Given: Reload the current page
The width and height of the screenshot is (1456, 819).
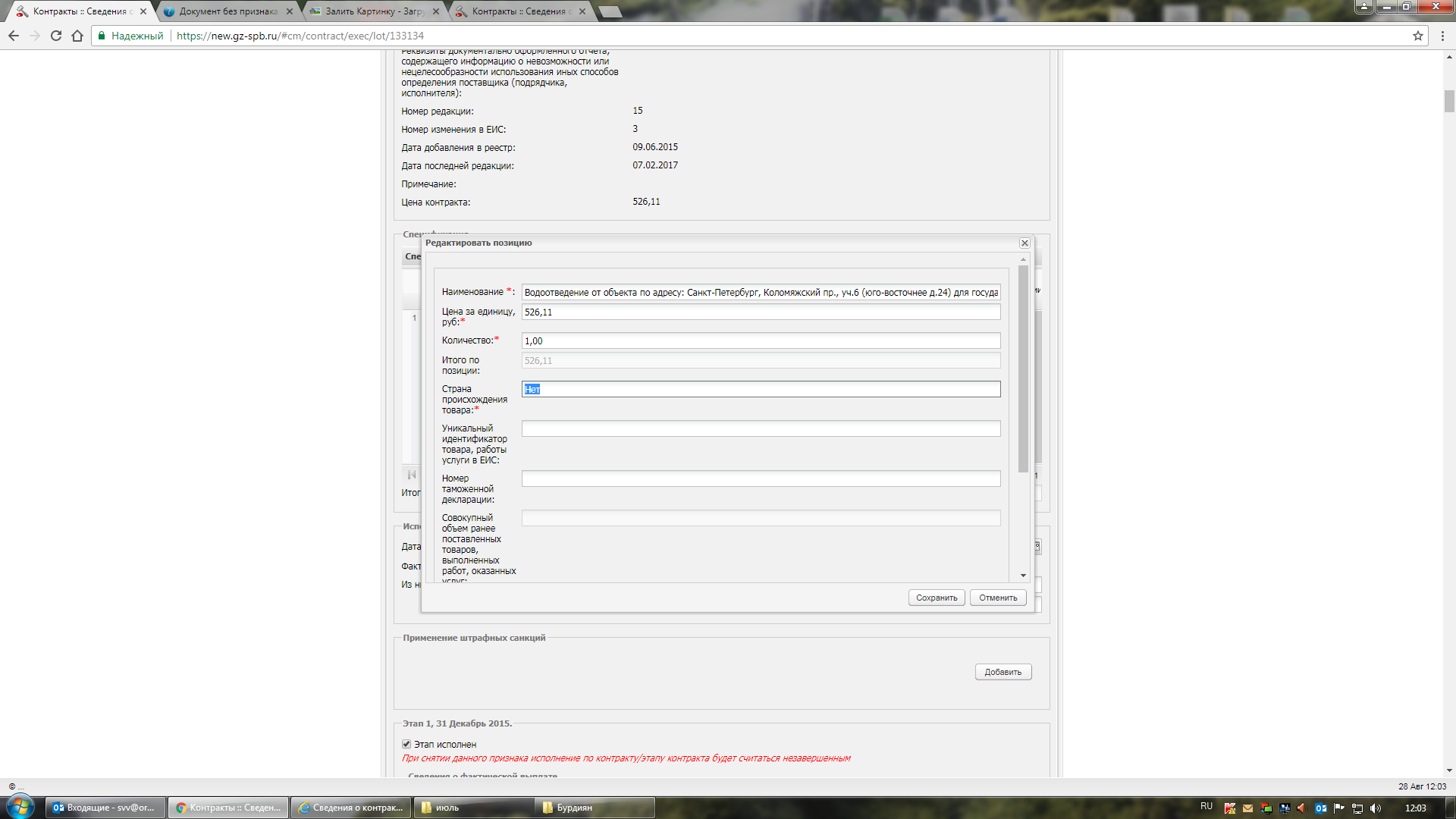Looking at the screenshot, I should (x=56, y=36).
